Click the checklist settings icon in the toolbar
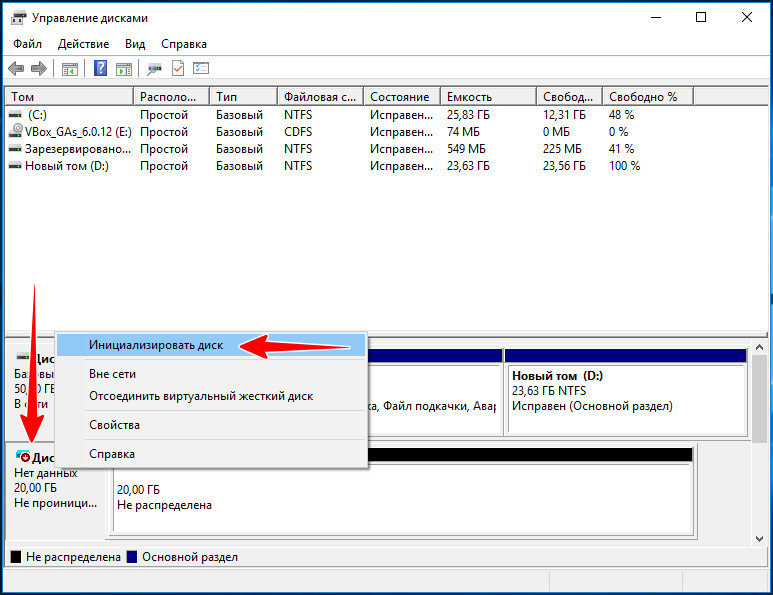Screen dimensions: 773x595 (201, 69)
